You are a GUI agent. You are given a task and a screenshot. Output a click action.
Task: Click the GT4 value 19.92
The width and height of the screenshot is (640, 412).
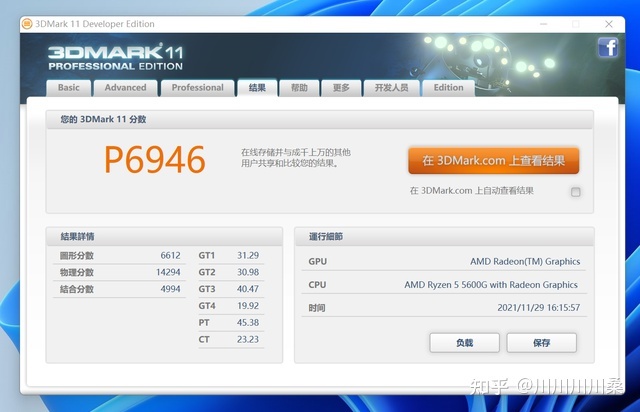click(248, 306)
